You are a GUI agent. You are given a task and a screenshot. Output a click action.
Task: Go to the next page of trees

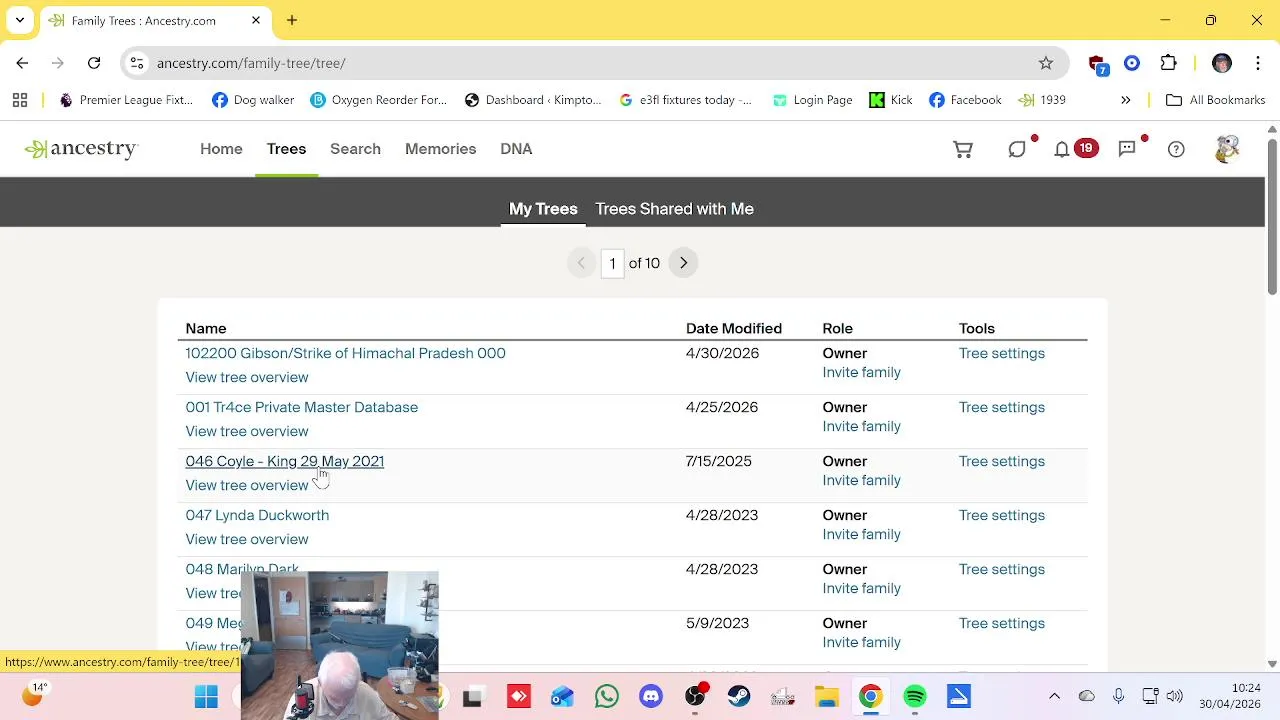(x=683, y=263)
